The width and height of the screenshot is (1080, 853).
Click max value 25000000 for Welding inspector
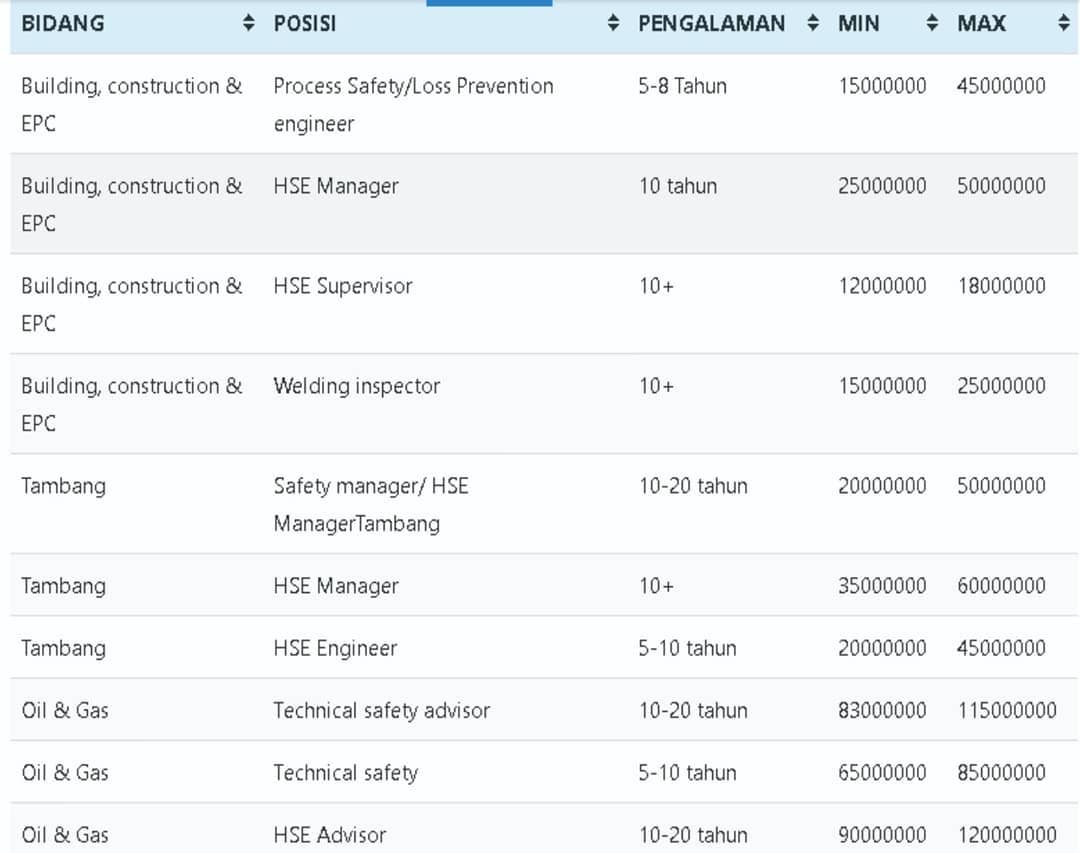[1001, 386]
